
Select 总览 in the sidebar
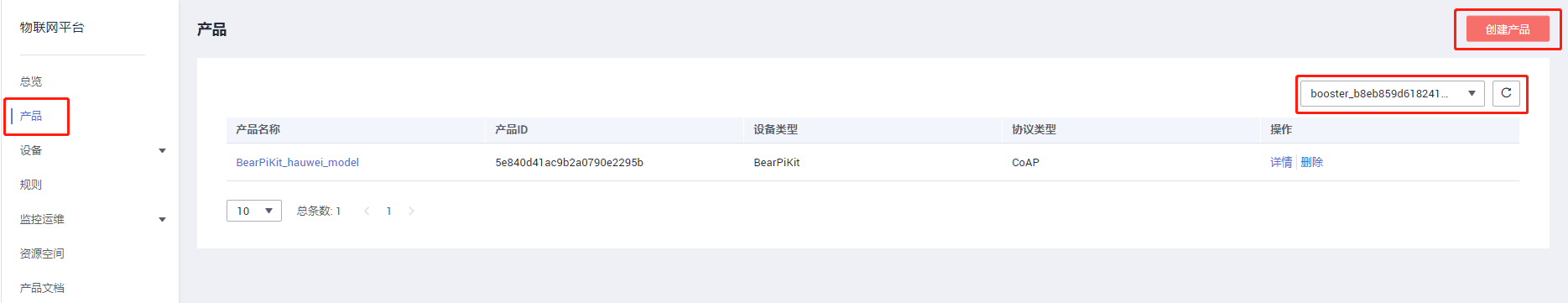(31, 81)
